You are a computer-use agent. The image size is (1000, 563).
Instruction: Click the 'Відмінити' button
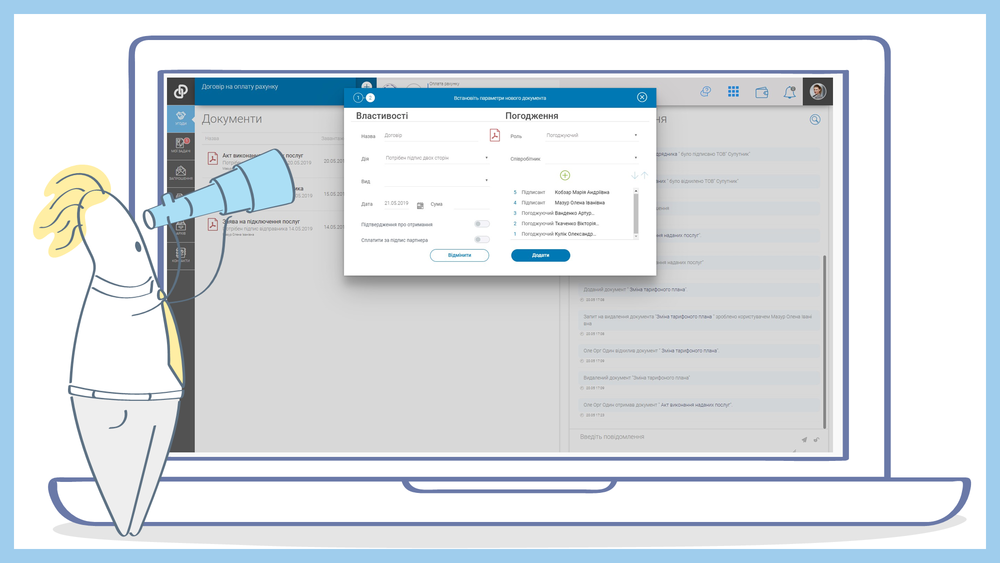pyautogui.click(x=459, y=255)
